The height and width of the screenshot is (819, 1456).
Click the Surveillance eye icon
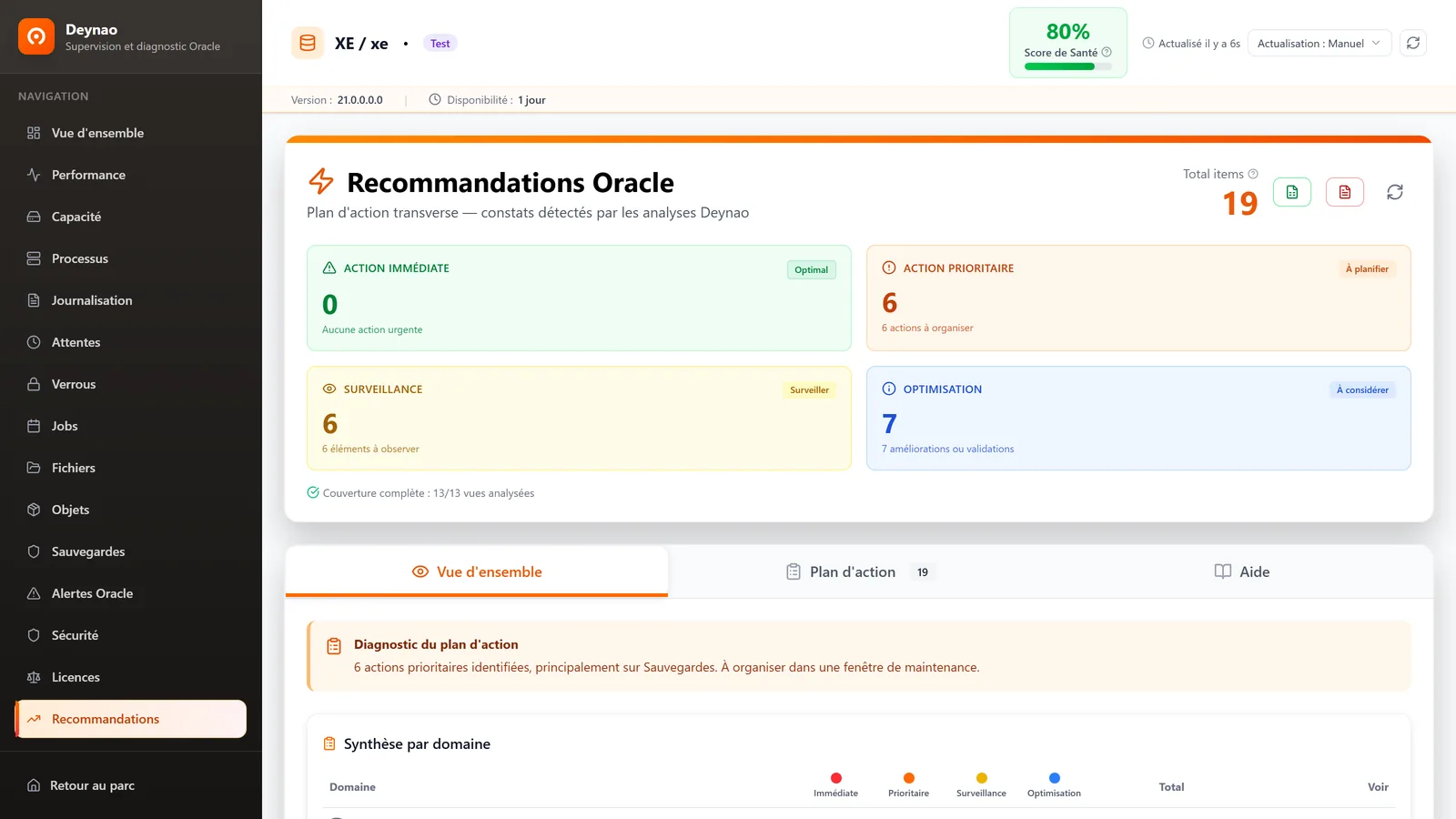pyautogui.click(x=329, y=389)
